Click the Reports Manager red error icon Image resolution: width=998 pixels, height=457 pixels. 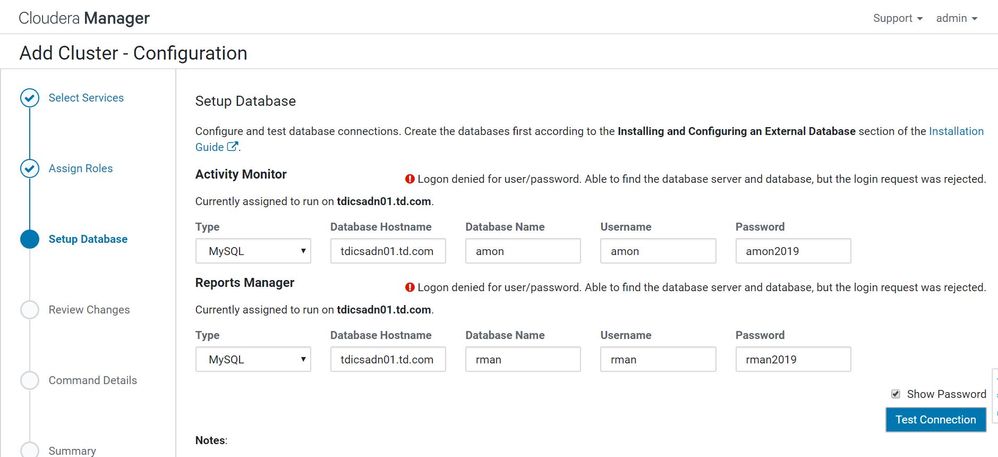pyautogui.click(x=409, y=287)
